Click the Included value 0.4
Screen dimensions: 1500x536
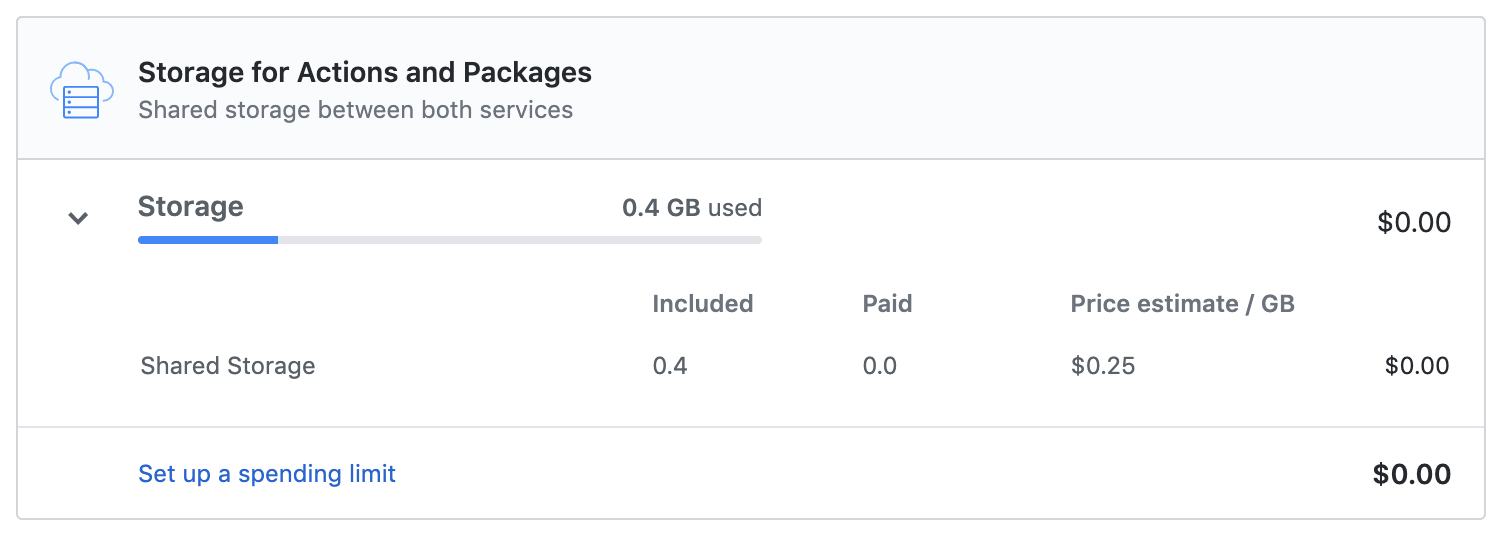pos(670,366)
